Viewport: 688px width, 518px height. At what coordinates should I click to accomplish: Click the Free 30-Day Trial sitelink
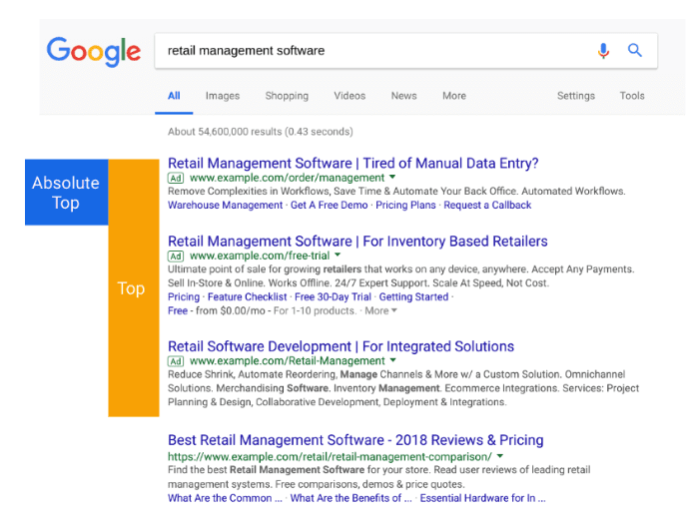[x=333, y=297]
